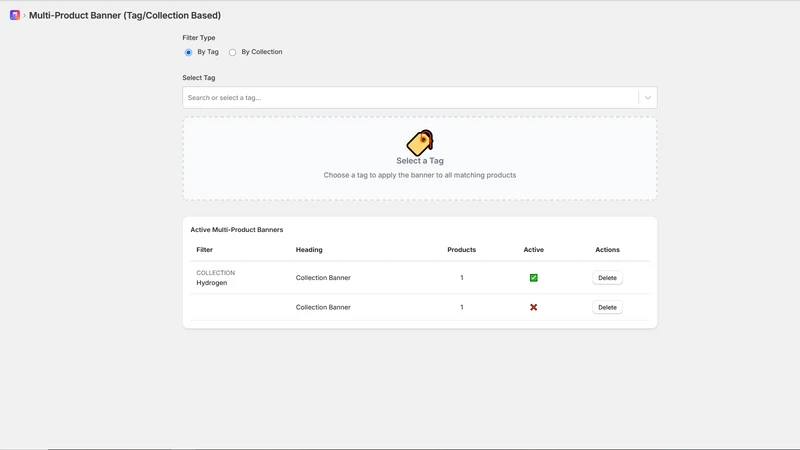Click 'Collection Banner' heading in the inactive row
Image resolution: width=800 pixels, height=450 pixels.
[323, 307]
